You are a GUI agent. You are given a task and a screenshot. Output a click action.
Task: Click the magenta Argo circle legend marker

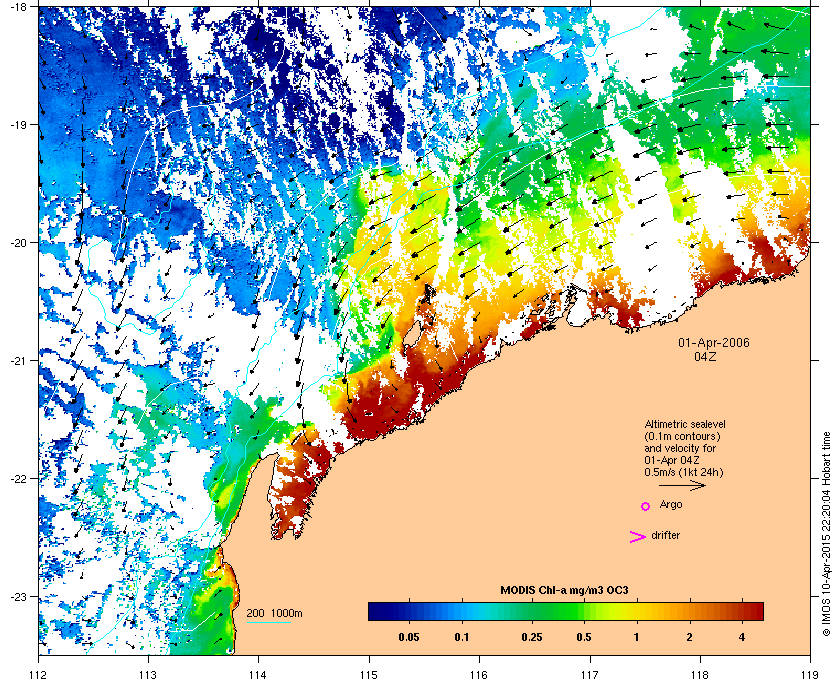tap(646, 506)
